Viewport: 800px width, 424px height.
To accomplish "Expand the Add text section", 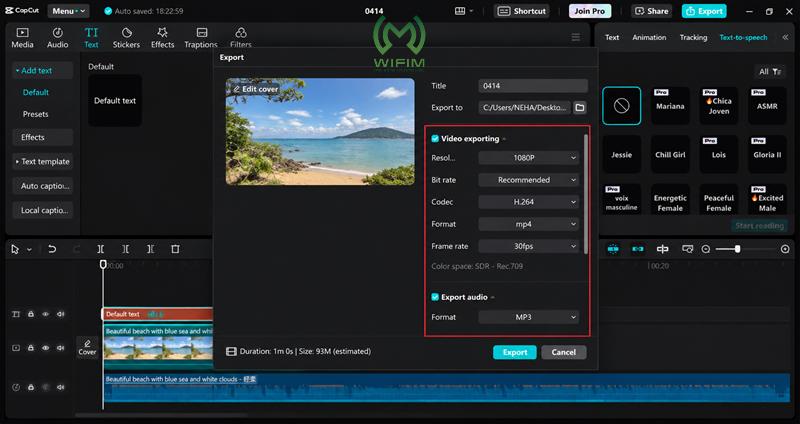I will click(x=42, y=70).
